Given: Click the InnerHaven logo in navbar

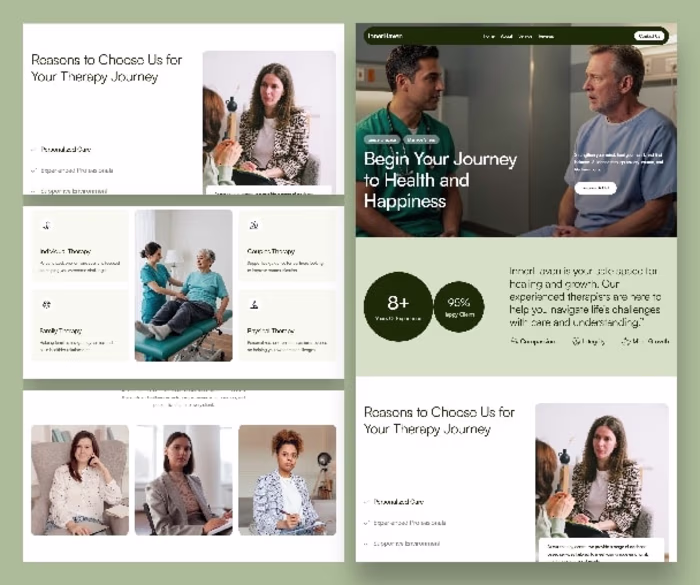Looking at the screenshot, I should click(385, 36).
